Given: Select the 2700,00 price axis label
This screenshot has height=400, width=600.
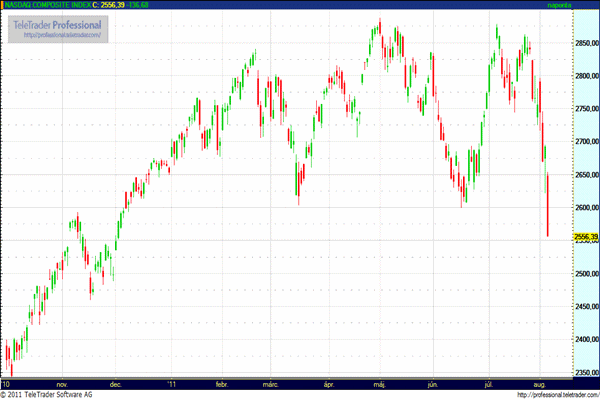Looking at the screenshot, I should (x=584, y=142).
